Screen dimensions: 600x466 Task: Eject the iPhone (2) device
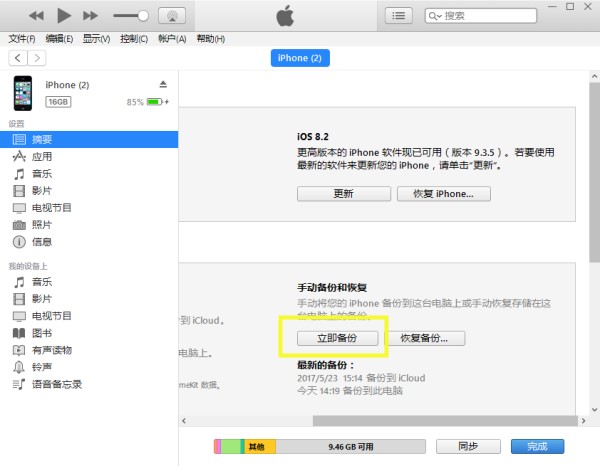pyautogui.click(x=163, y=84)
